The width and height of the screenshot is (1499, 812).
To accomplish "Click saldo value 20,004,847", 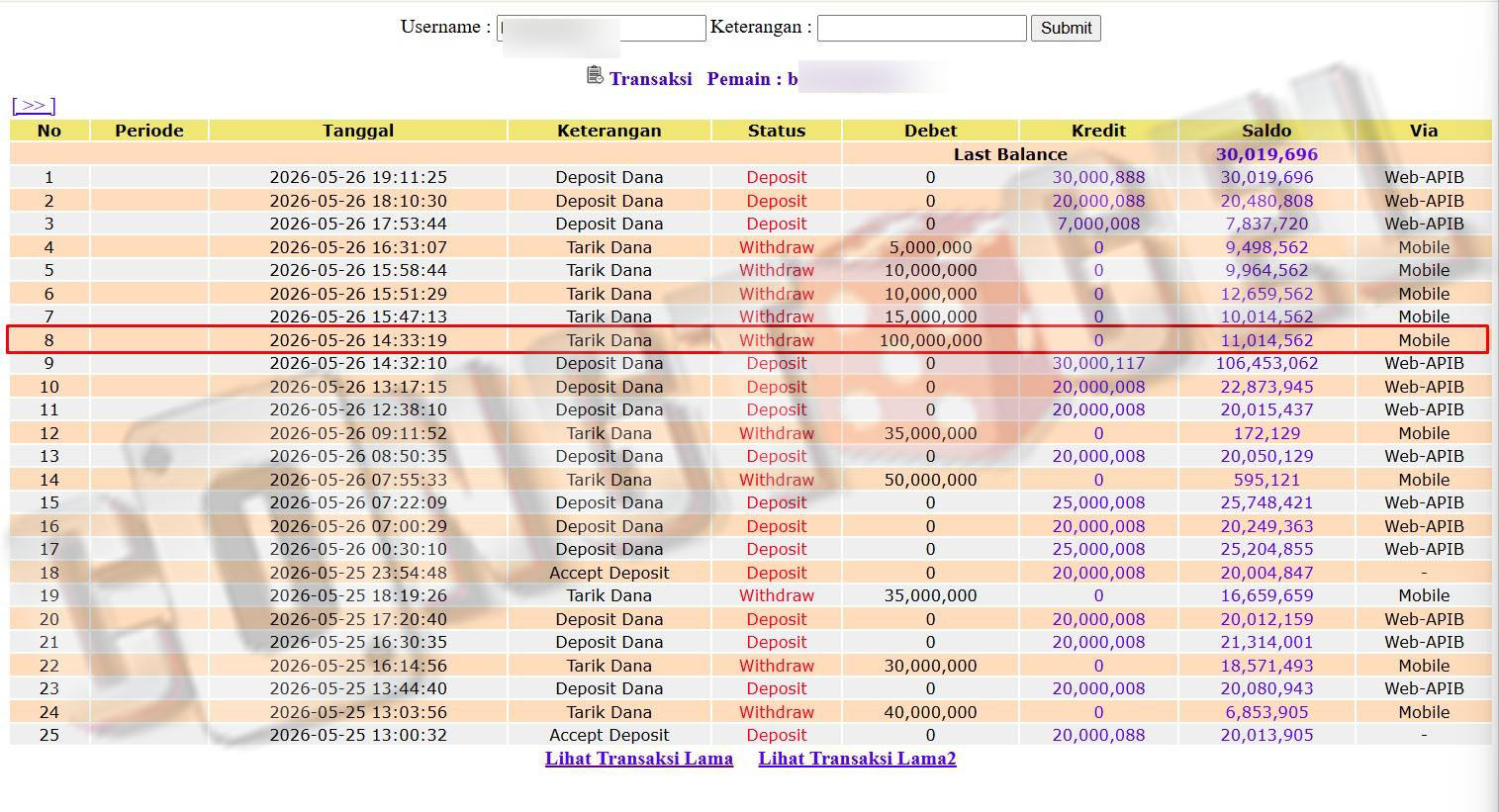I will pyautogui.click(x=1266, y=573).
